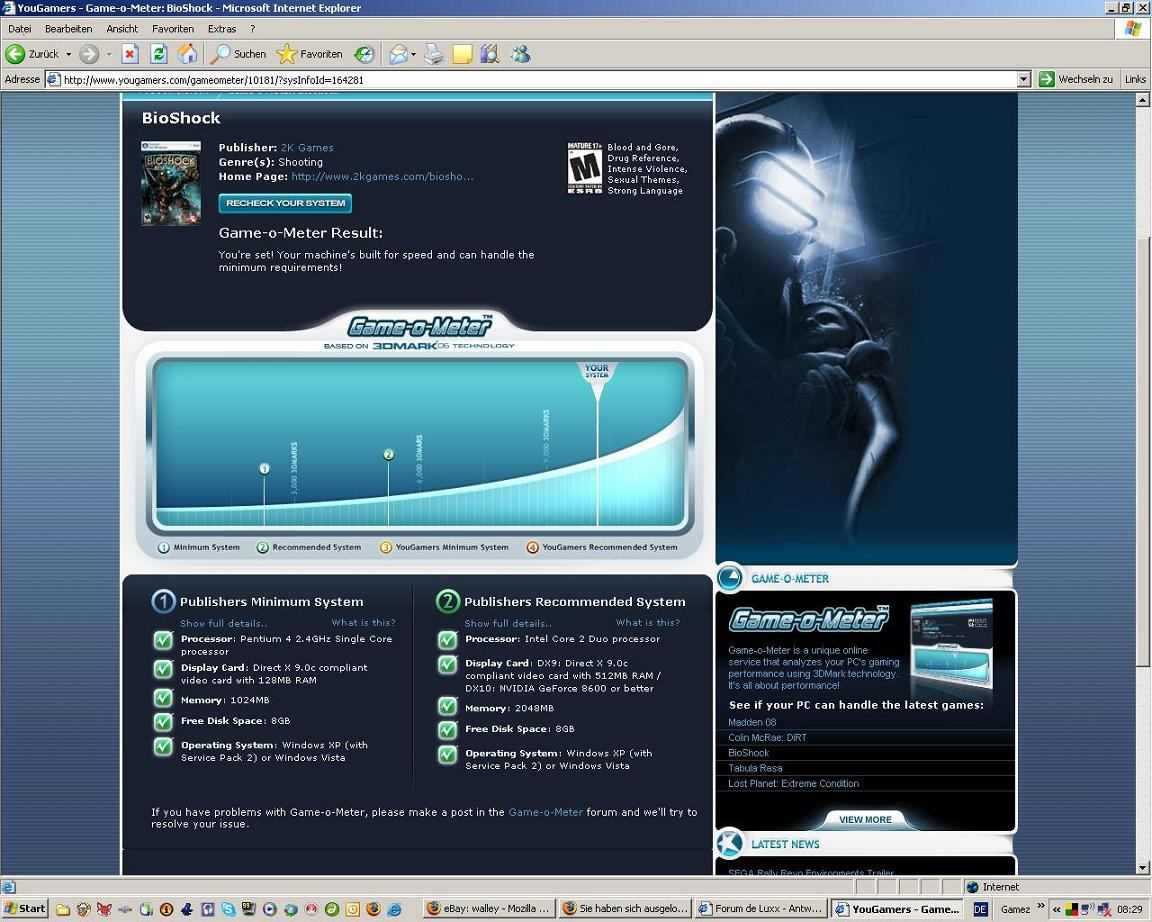Open the ? help menu
Screen dimensions: 1152x922
(x=253, y=29)
